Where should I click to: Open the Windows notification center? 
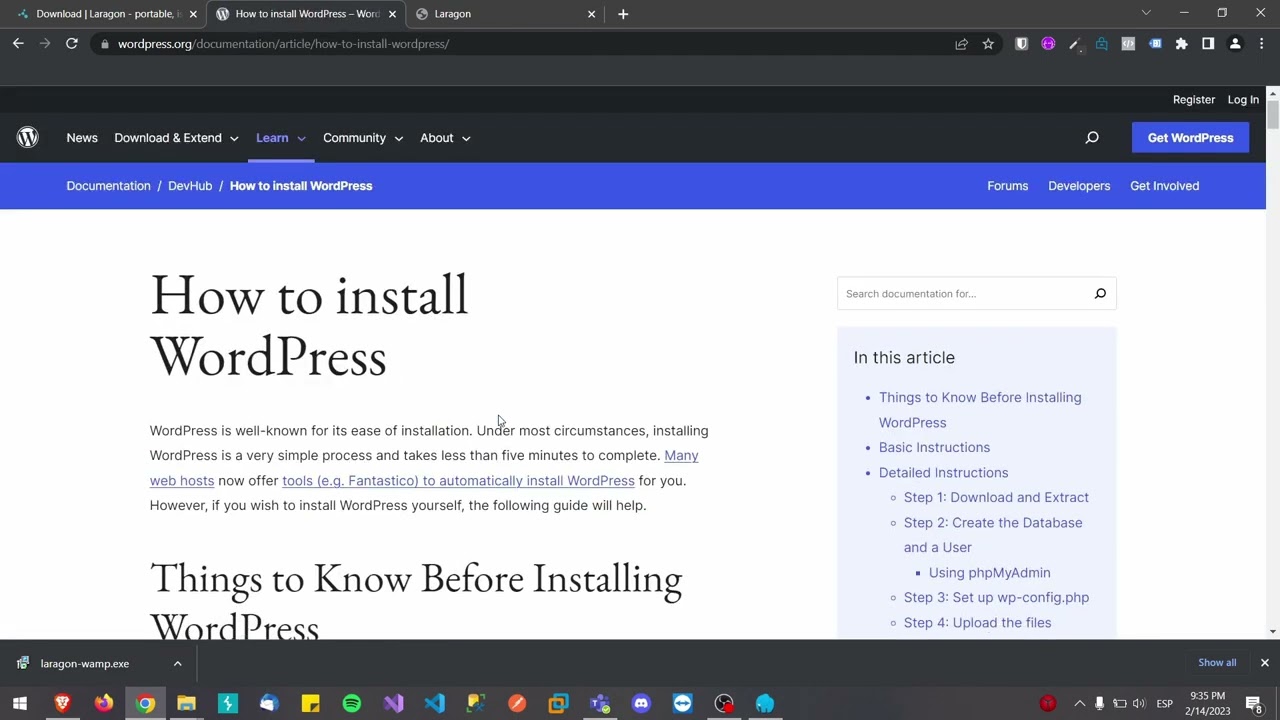pos(1254,704)
